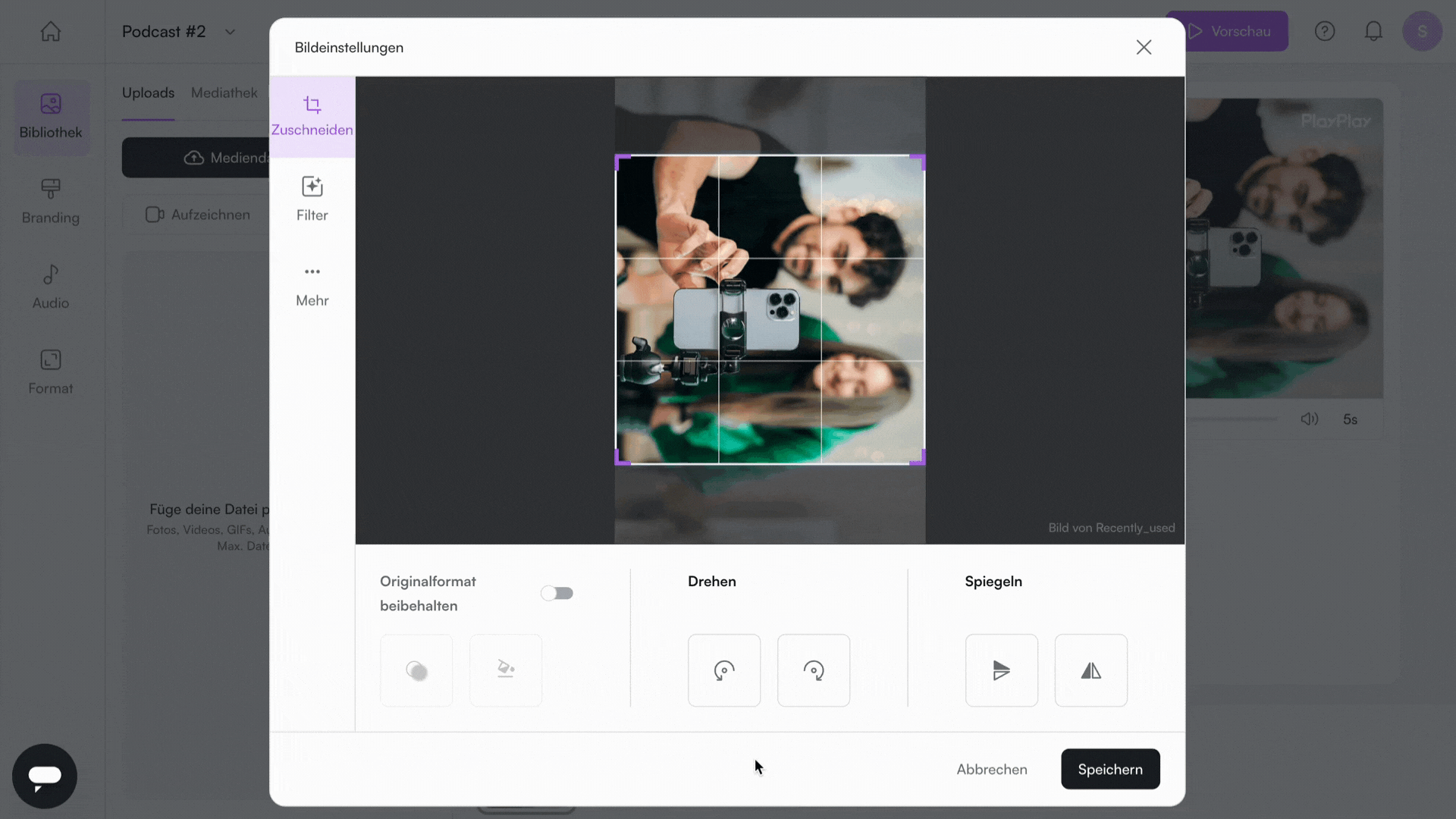Viewport: 1456px width, 819px height.
Task: Click the volume icon in preview panel
Action: coord(1310,419)
